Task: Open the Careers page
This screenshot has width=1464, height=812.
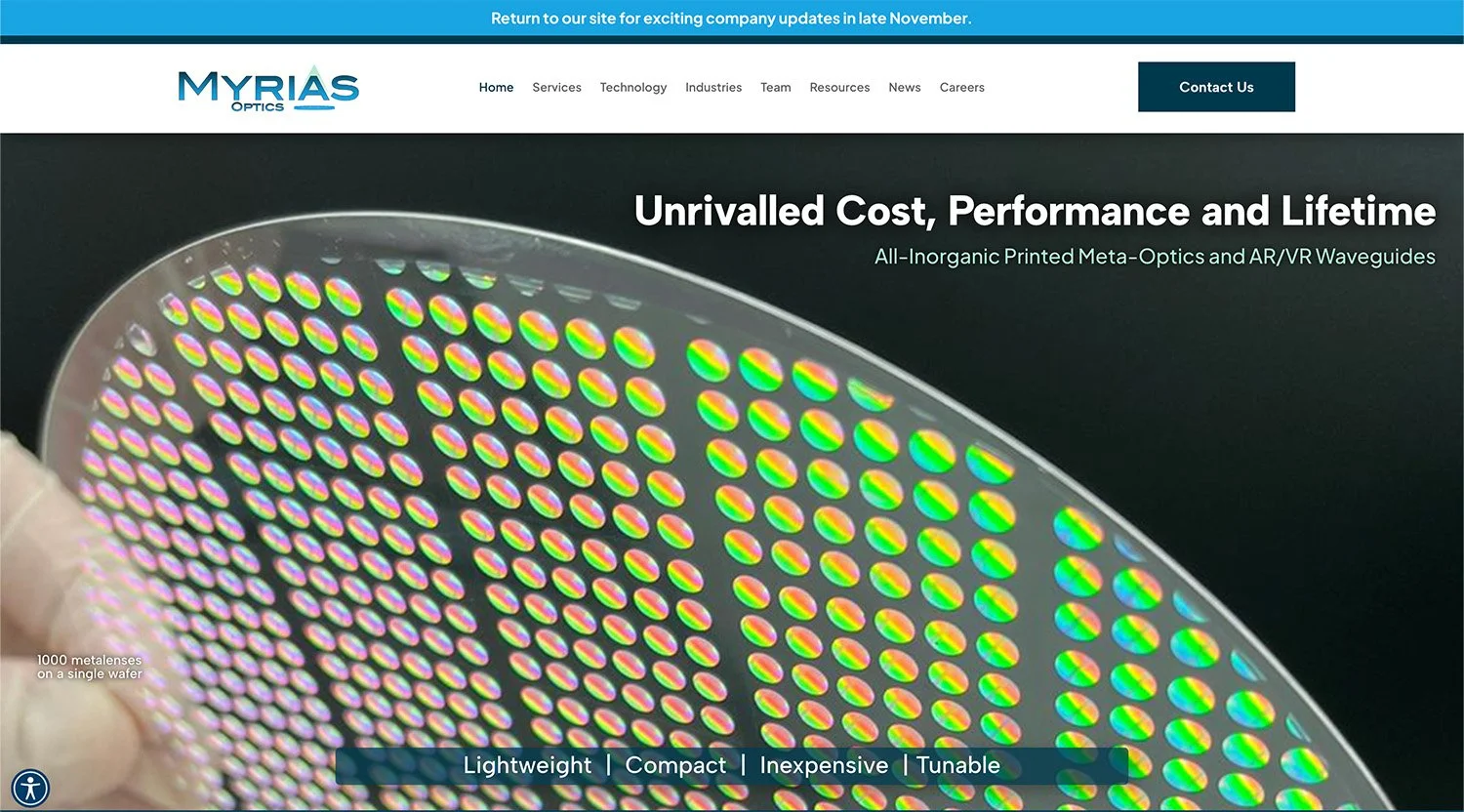Action: coord(962,87)
